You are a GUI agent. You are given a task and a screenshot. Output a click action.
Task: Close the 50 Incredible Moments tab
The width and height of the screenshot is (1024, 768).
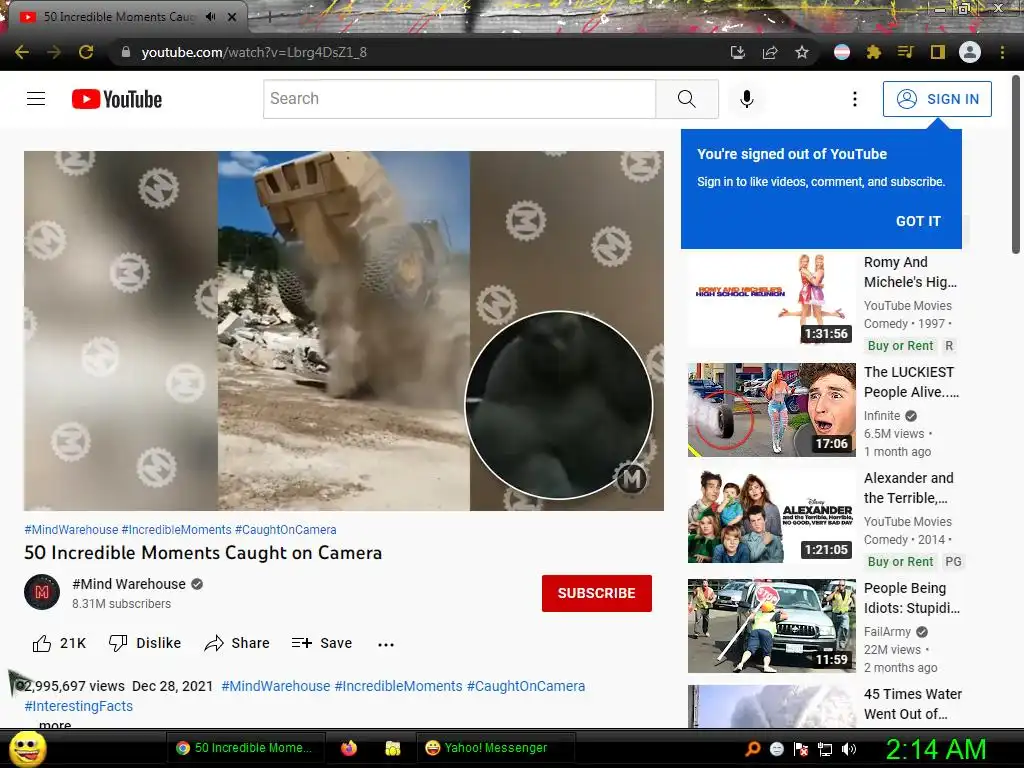(232, 17)
